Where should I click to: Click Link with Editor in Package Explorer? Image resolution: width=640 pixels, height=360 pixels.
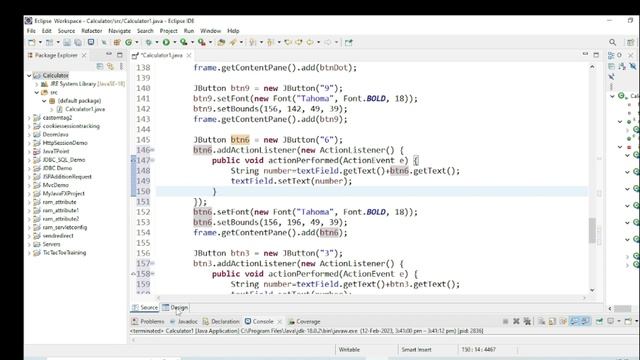(110, 66)
